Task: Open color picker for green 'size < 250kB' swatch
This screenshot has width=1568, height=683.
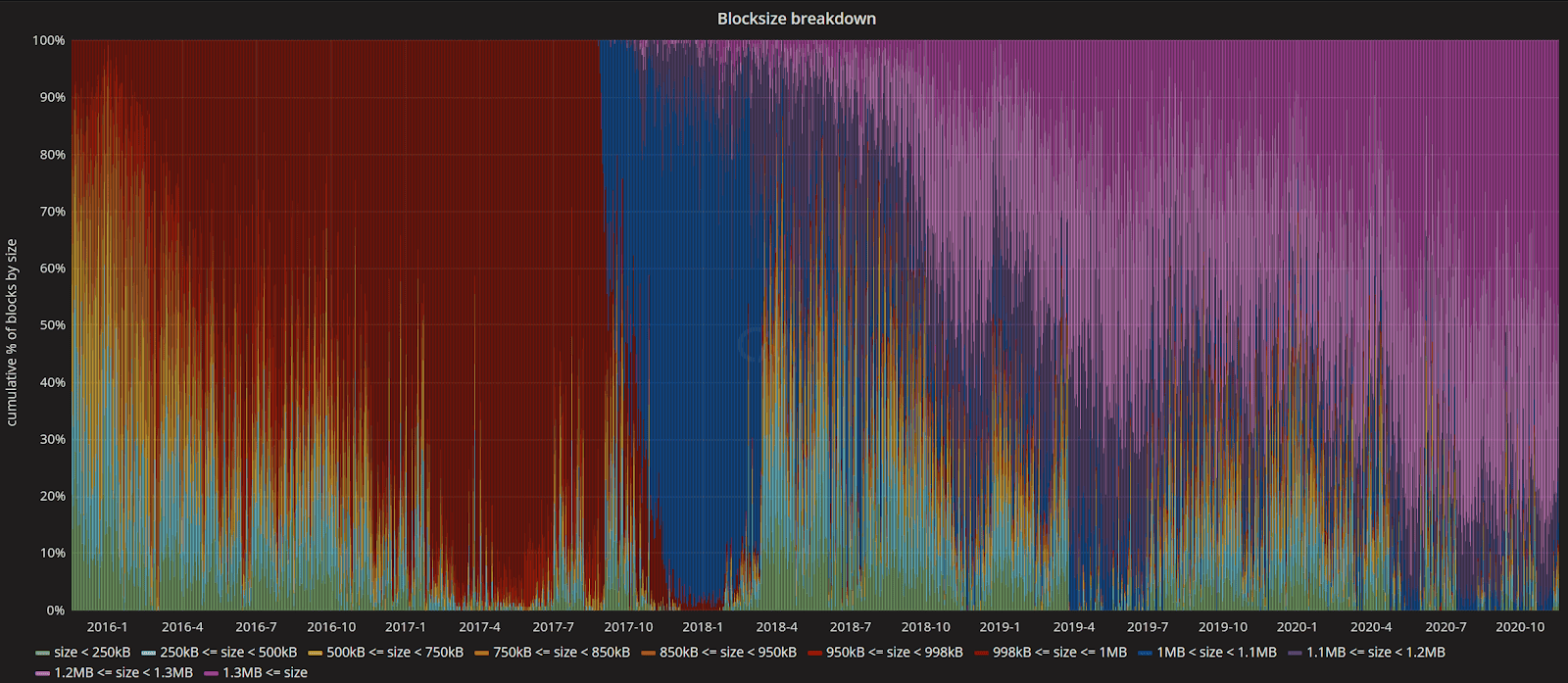Action: 42,654
